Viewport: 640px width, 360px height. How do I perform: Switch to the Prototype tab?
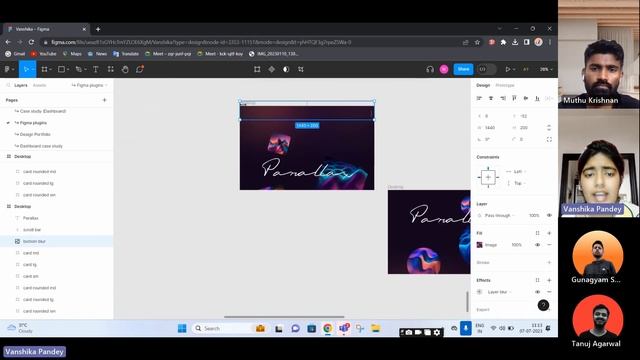tap(505, 85)
